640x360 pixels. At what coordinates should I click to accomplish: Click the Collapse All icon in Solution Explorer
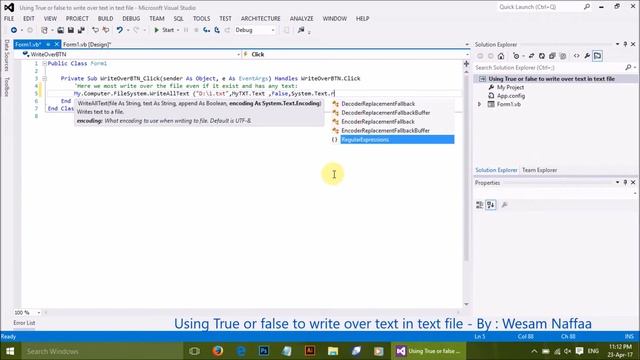[552, 56]
